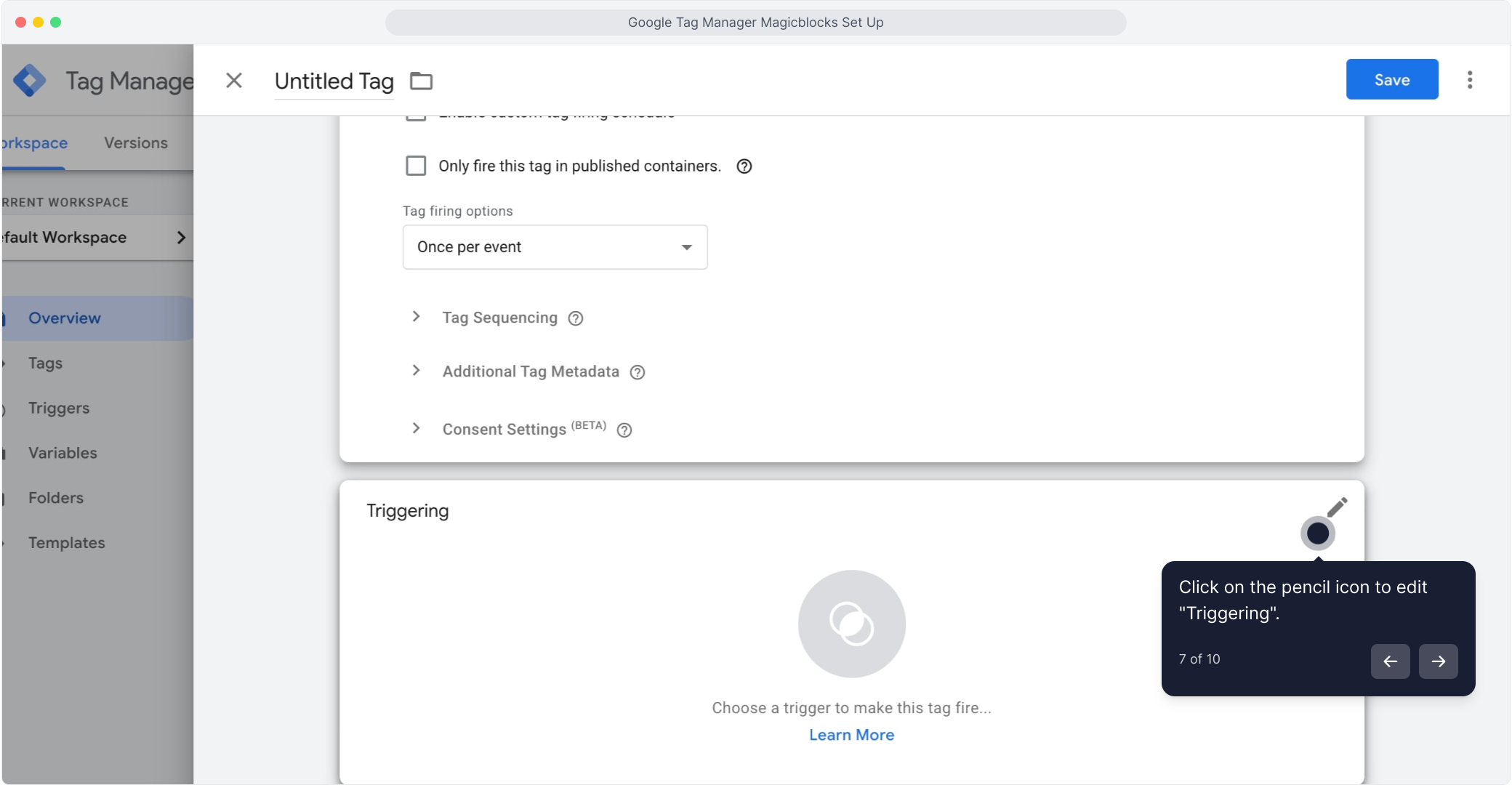The height and width of the screenshot is (785, 1512).
Task: Enable only fire in published containers checkbox
Action: (416, 166)
